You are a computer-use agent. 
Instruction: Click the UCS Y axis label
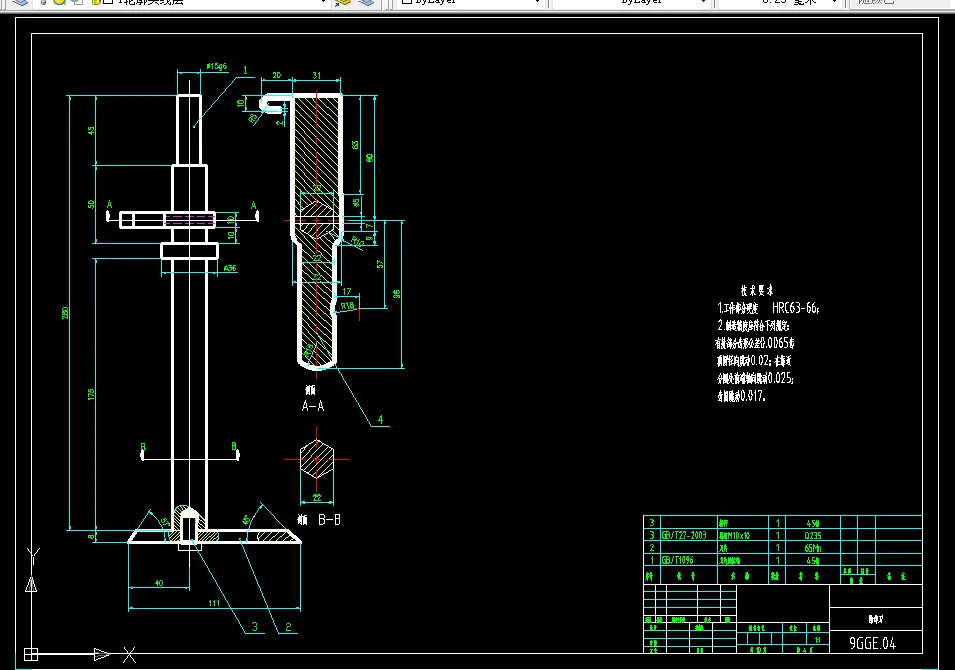click(33, 555)
